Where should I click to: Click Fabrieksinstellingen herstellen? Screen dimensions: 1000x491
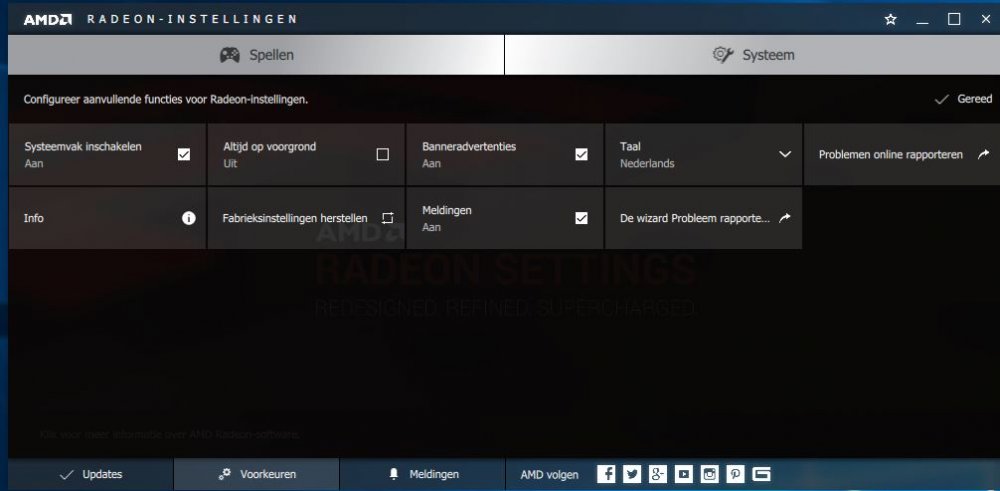coord(306,218)
